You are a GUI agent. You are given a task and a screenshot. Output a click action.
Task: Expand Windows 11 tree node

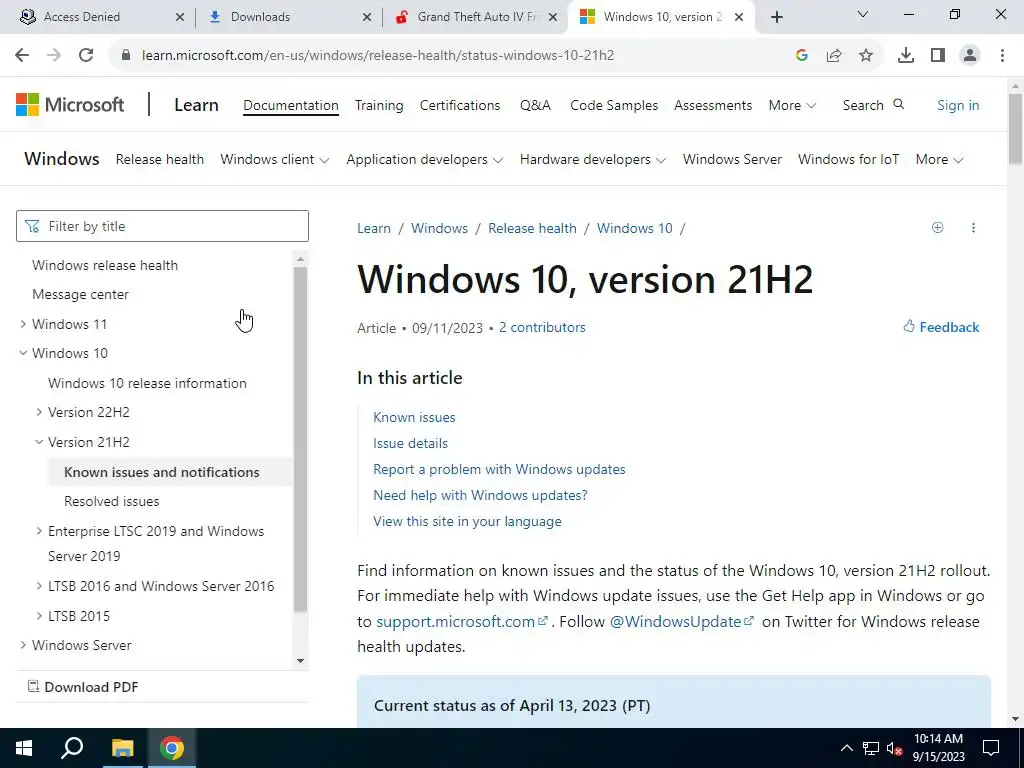24,324
